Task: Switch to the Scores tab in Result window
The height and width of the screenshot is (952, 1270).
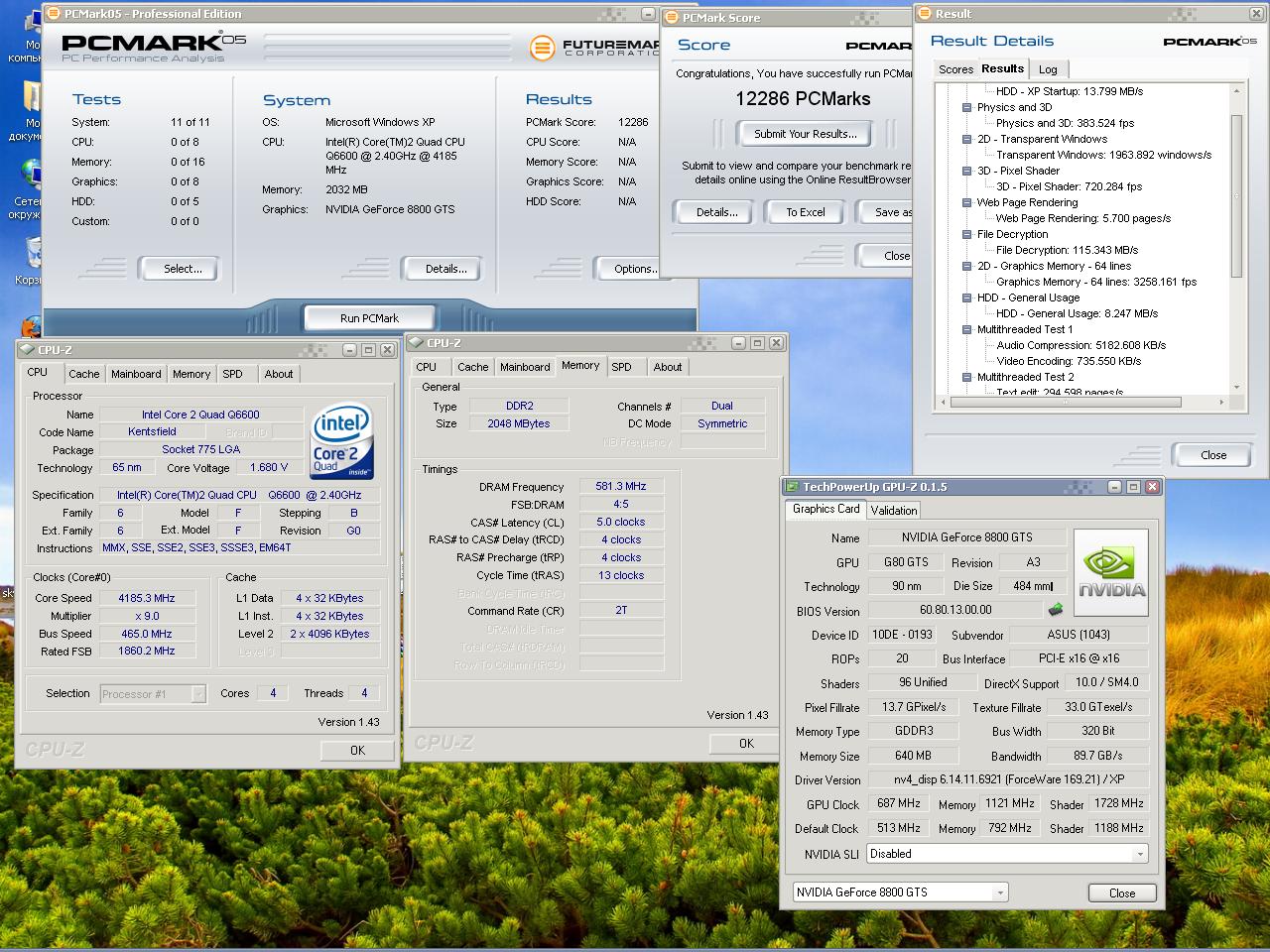Action: [955, 69]
